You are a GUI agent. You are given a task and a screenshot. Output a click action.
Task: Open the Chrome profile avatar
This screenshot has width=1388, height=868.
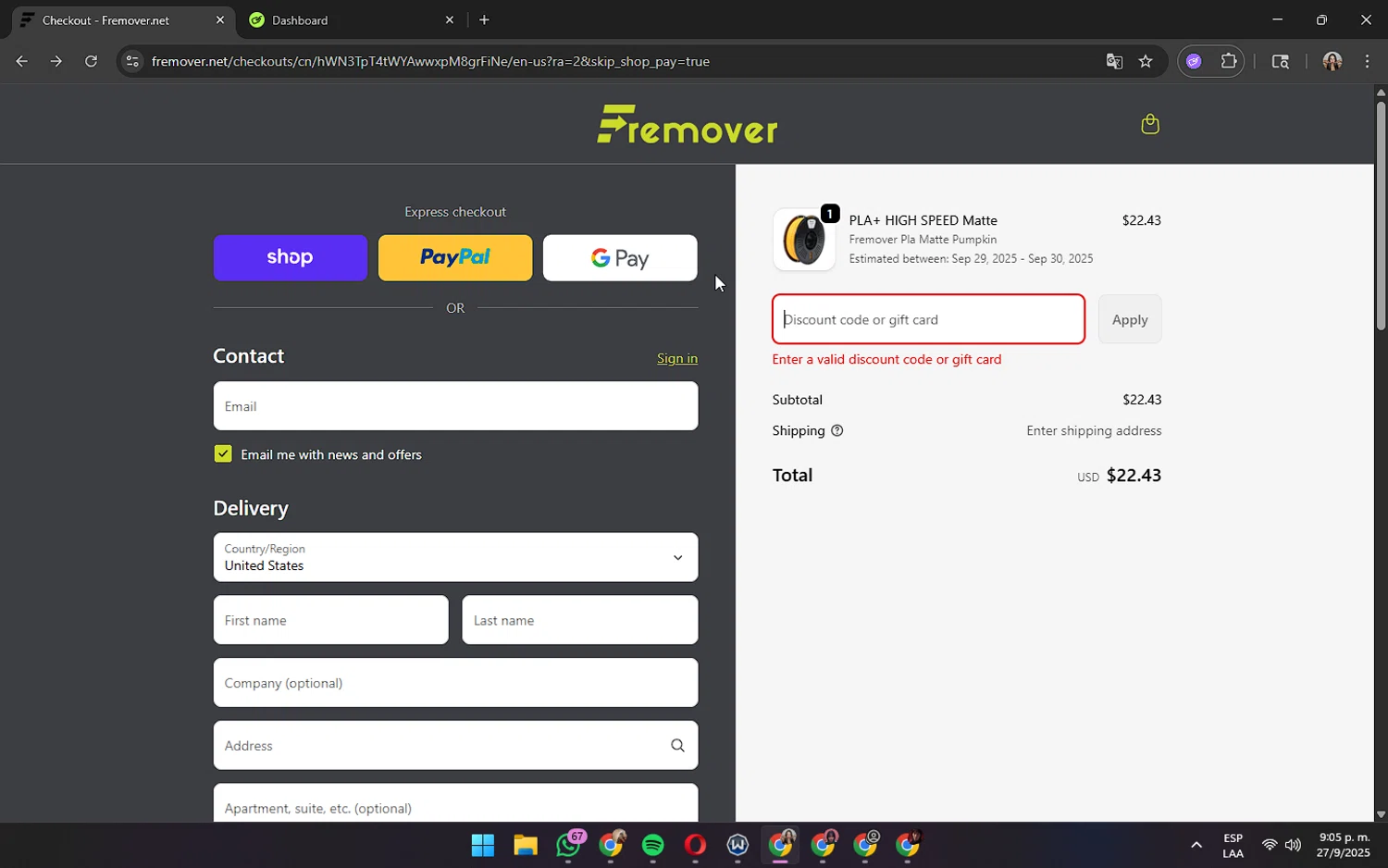click(1332, 61)
